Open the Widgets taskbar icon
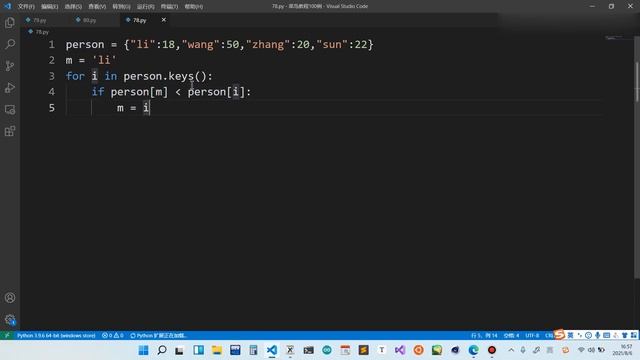640x360 pixels. (x=198, y=350)
